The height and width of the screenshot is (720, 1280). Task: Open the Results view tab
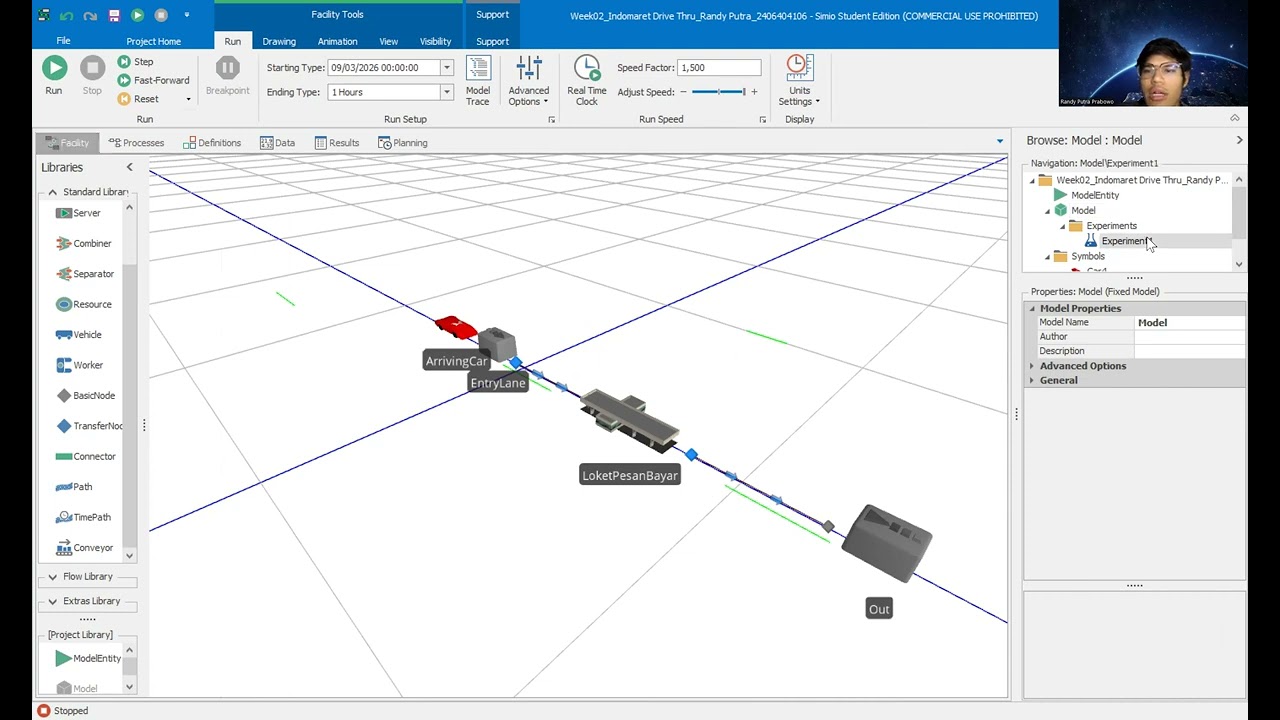tap(336, 143)
